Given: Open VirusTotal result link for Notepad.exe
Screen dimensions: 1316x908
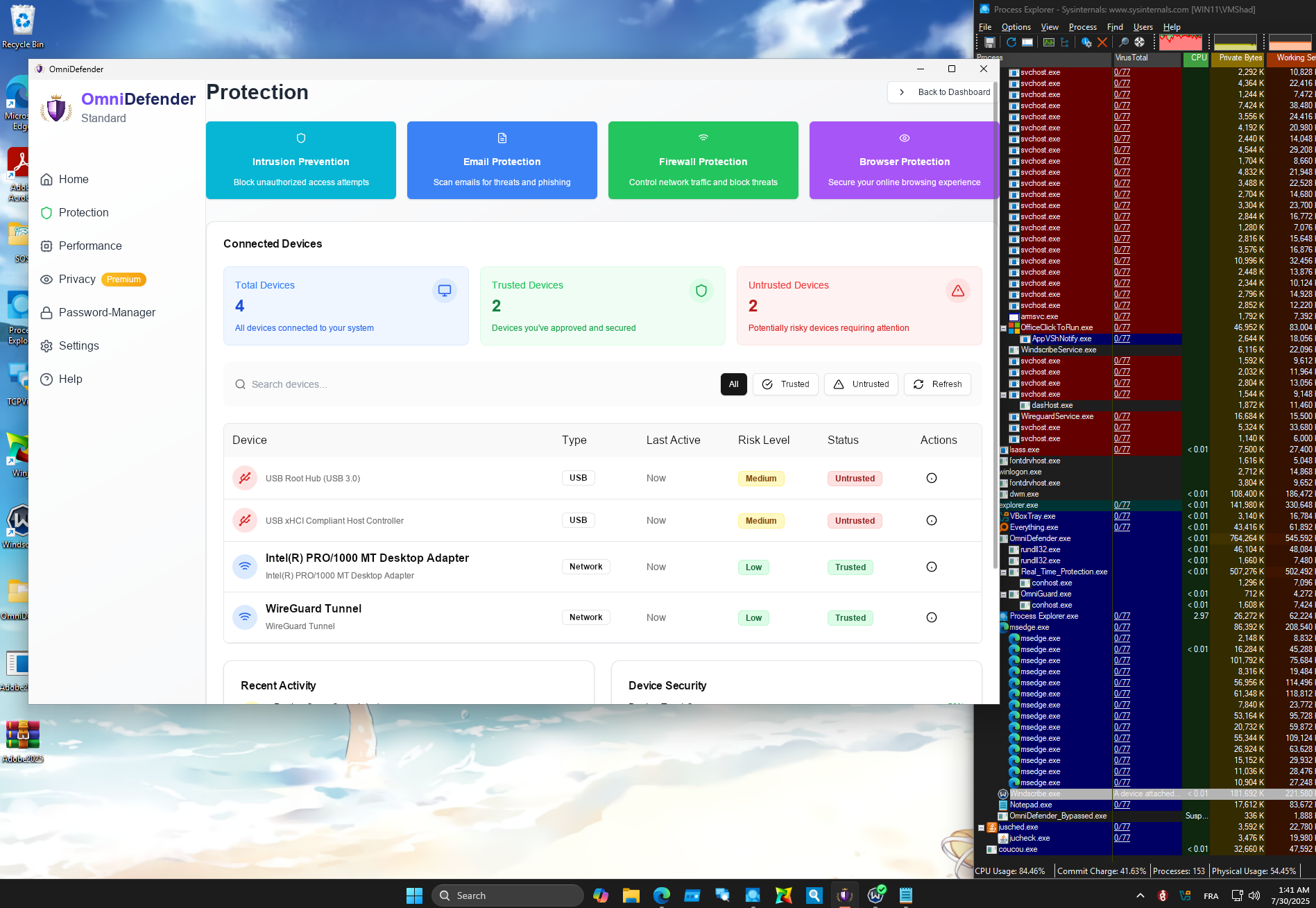Looking at the screenshot, I should tap(1122, 805).
